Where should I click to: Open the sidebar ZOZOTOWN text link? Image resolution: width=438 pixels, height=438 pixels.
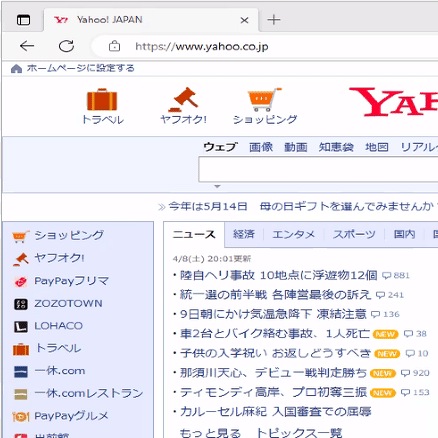[68, 304]
